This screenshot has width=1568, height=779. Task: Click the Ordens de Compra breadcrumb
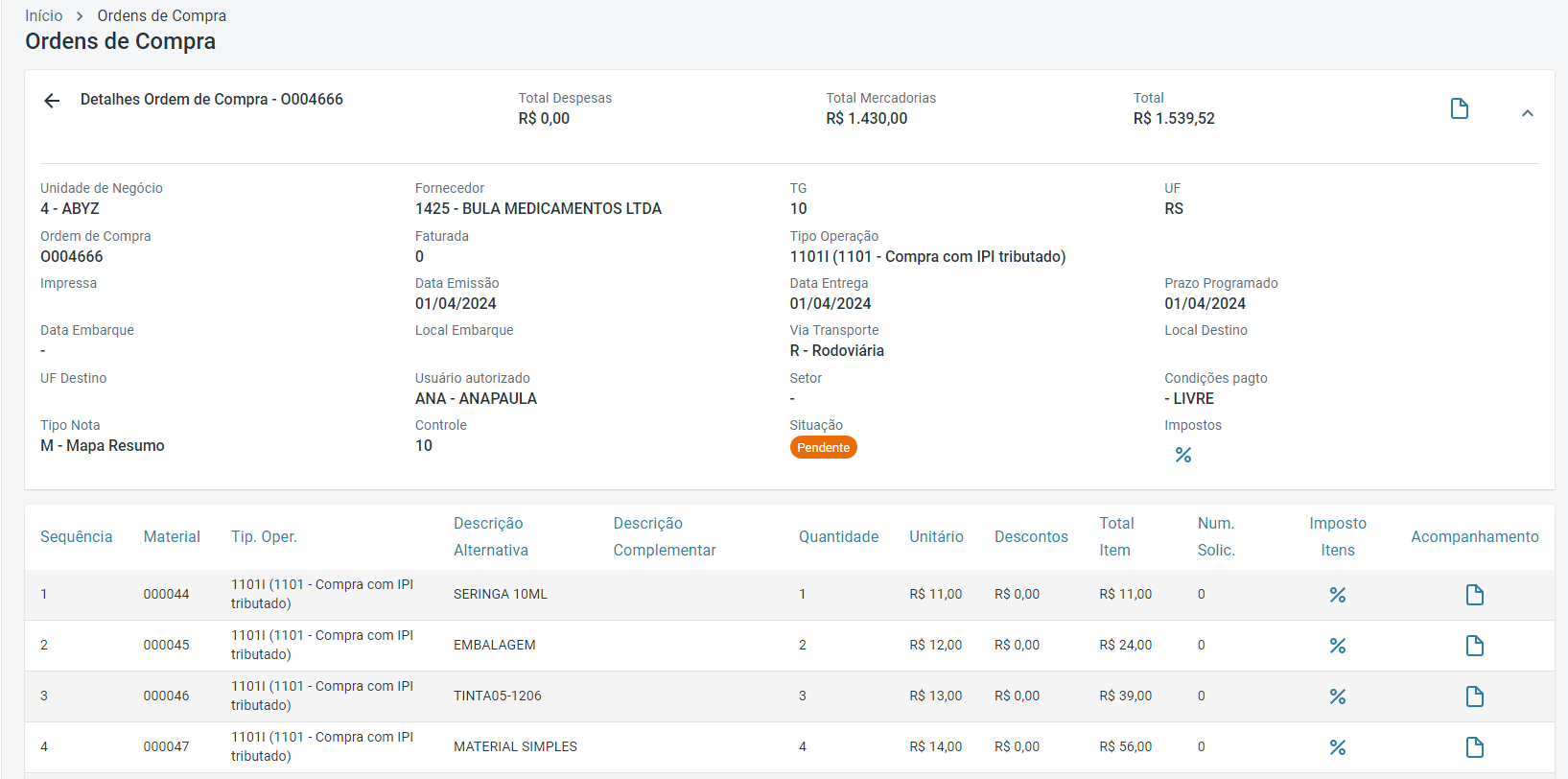(x=161, y=15)
